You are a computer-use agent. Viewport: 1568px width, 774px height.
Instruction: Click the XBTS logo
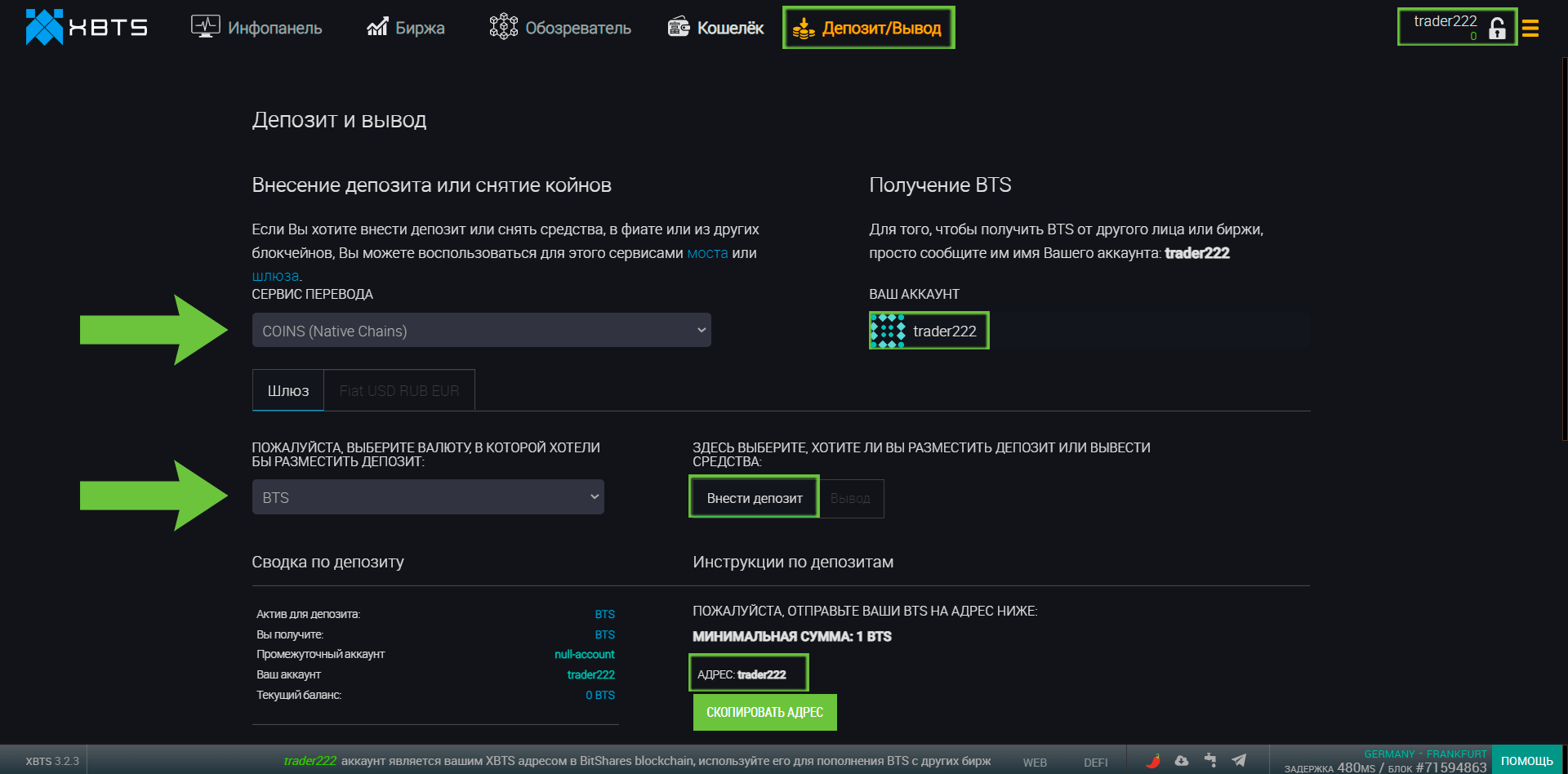[x=86, y=28]
